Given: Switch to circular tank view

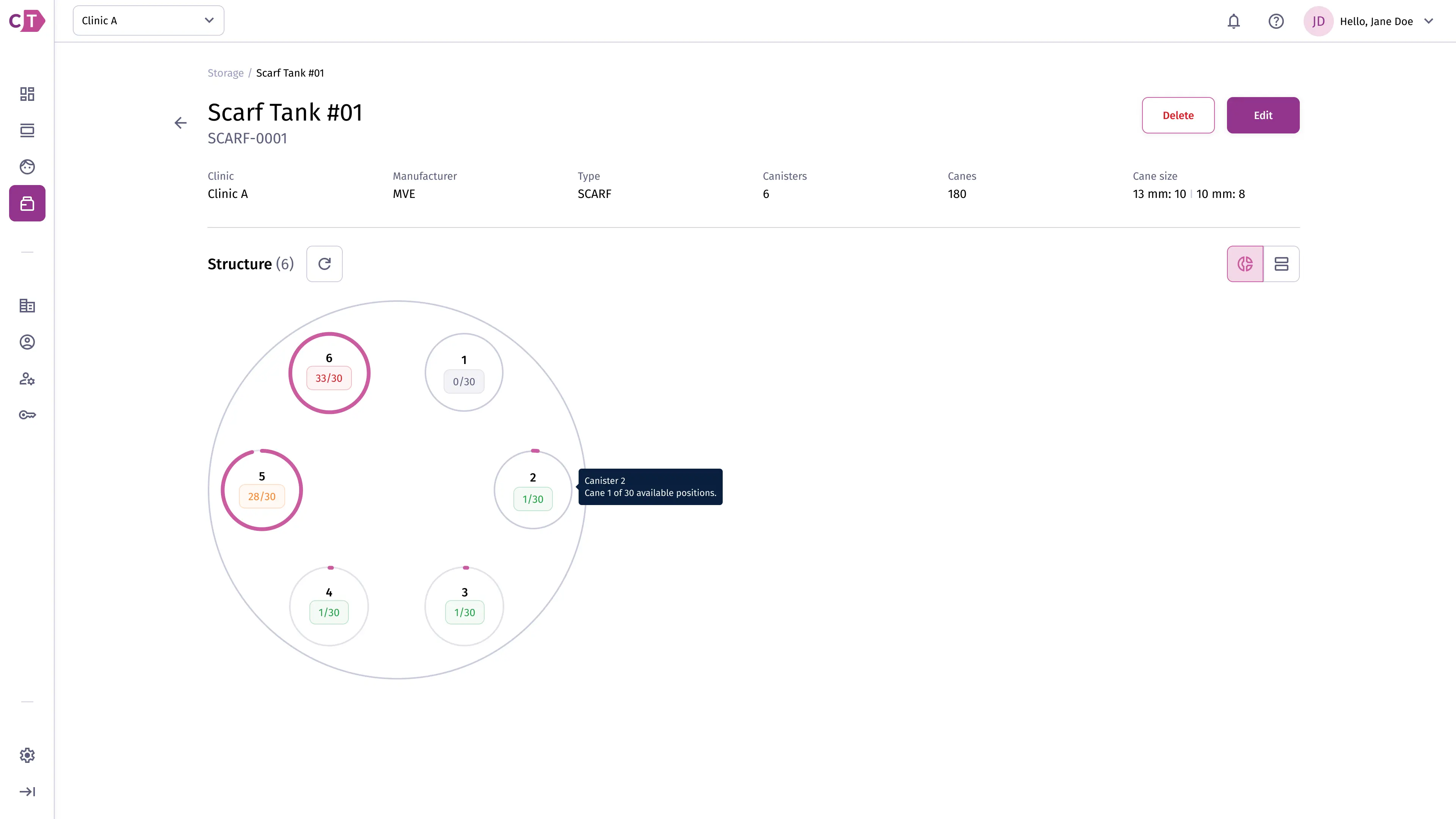Looking at the screenshot, I should point(1244,264).
